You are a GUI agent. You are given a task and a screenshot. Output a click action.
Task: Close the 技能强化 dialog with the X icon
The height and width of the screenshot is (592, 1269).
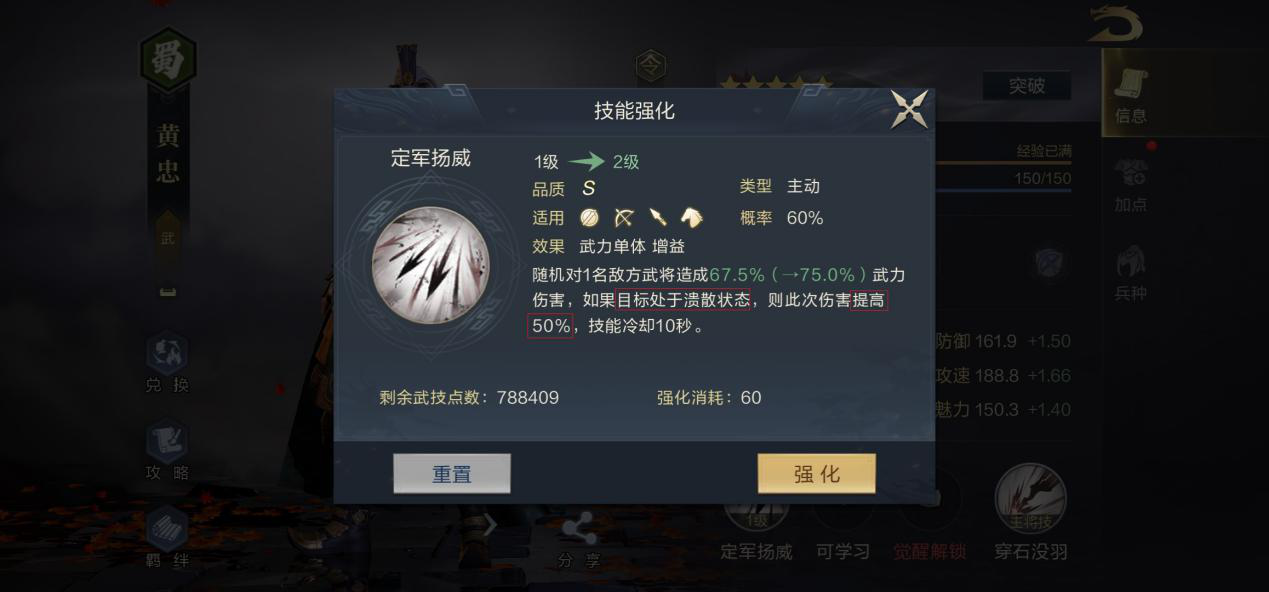point(909,109)
